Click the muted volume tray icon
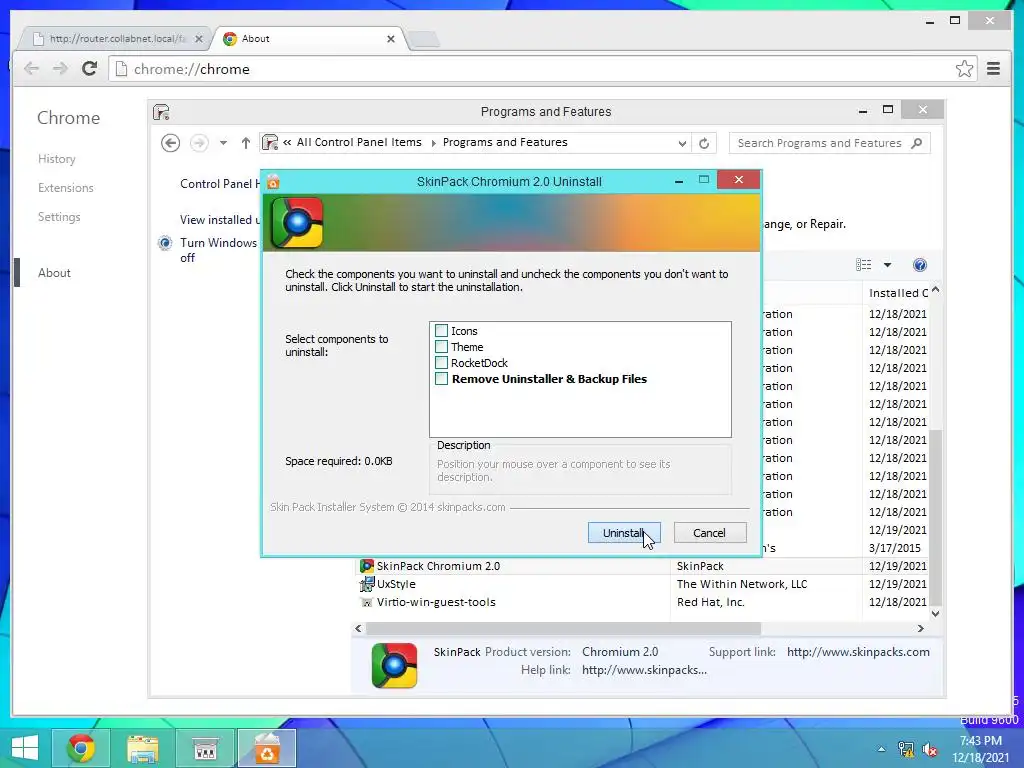This screenshot has height=768, width=1024. [930, 750]
